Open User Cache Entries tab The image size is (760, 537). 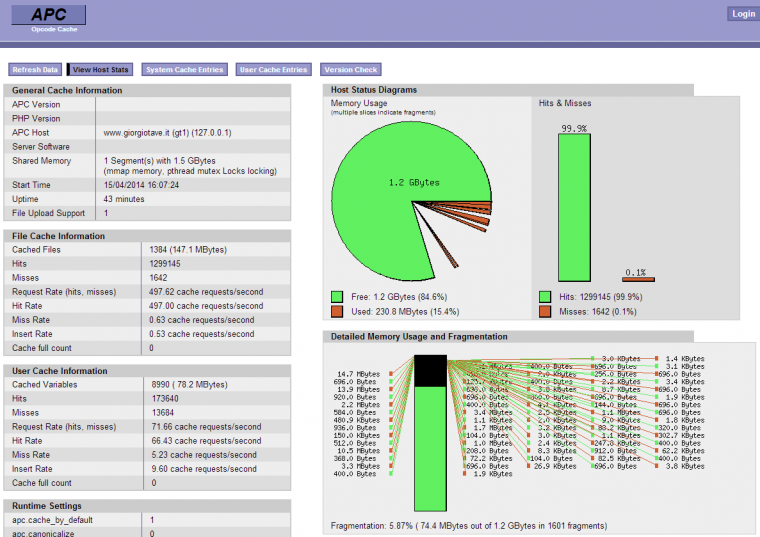[x=273, y=70]
